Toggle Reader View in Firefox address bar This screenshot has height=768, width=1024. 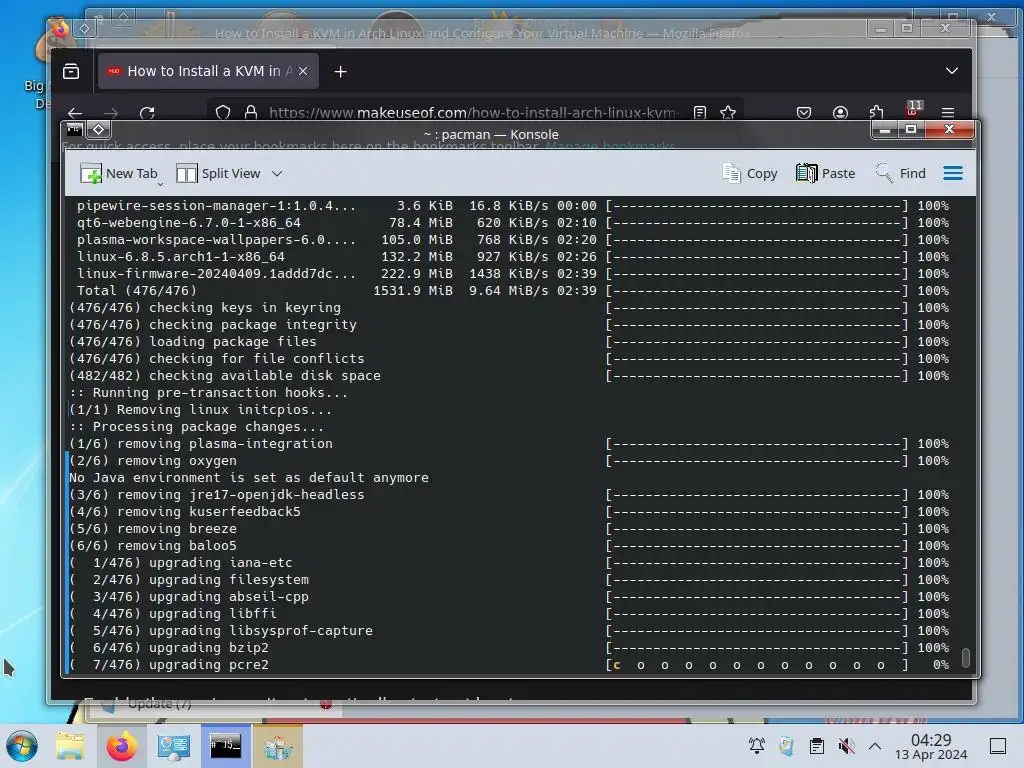(x=700, y=112)
